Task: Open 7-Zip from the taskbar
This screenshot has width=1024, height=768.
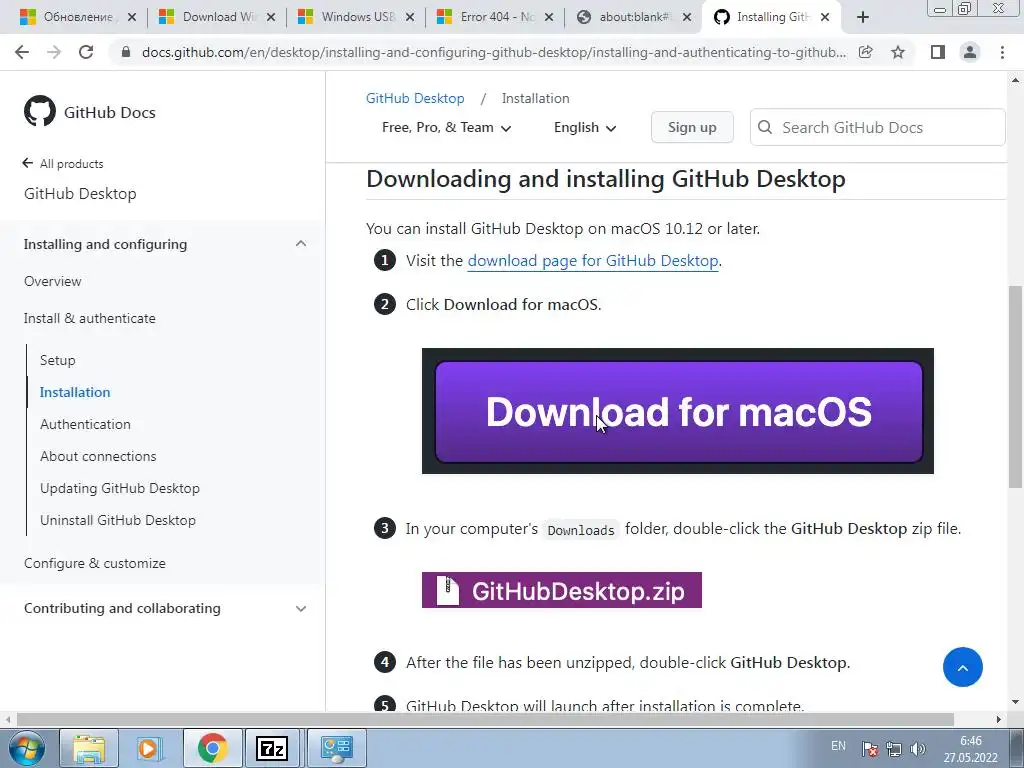Action: (x=272, y=748)
